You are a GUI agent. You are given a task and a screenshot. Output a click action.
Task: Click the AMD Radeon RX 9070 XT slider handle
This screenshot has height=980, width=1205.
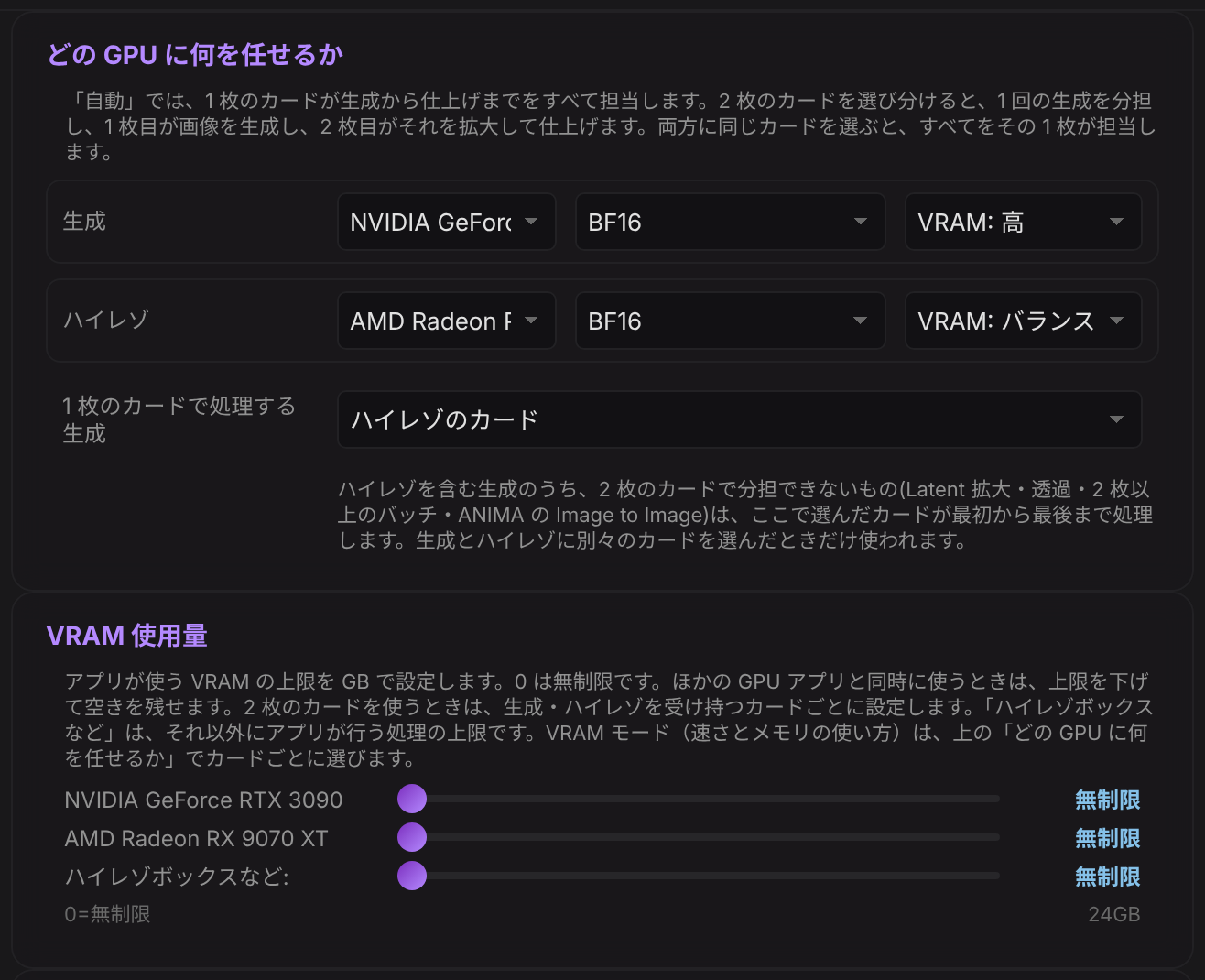pyautogui.click(x=412, y=837)
